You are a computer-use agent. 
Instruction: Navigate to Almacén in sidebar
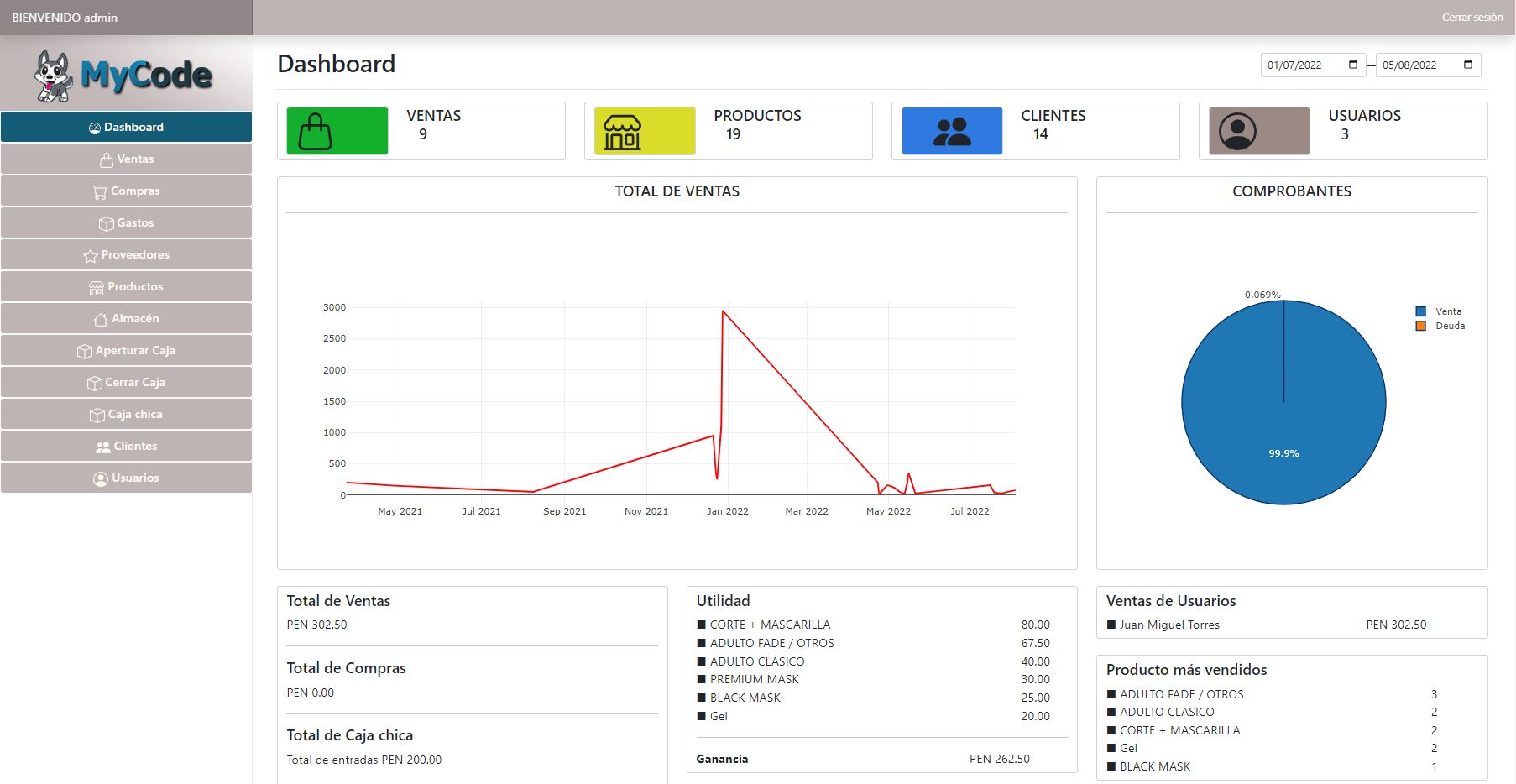126,318
